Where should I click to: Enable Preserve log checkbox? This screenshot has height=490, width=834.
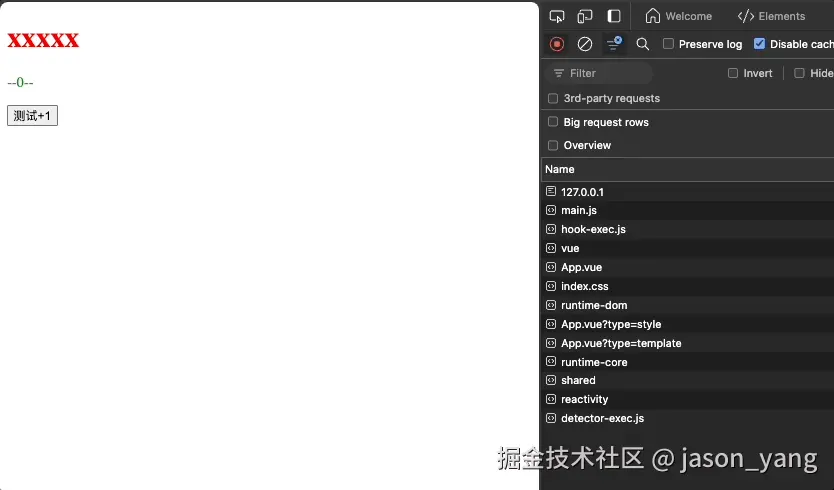coord(669,44)
